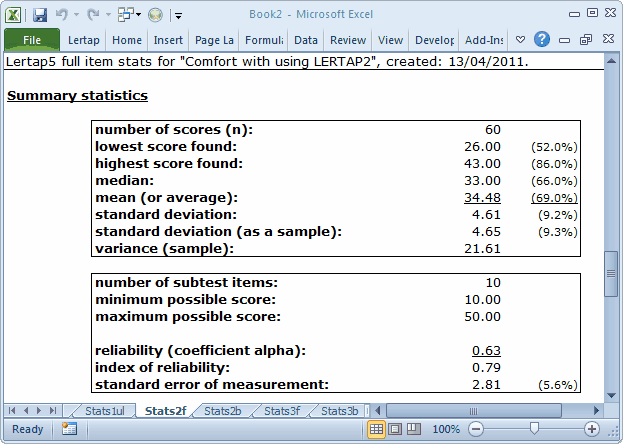Minimize the workbook window in ribbon bar
The width and height of the screenshot is (623, 444).
coord(564,40)
